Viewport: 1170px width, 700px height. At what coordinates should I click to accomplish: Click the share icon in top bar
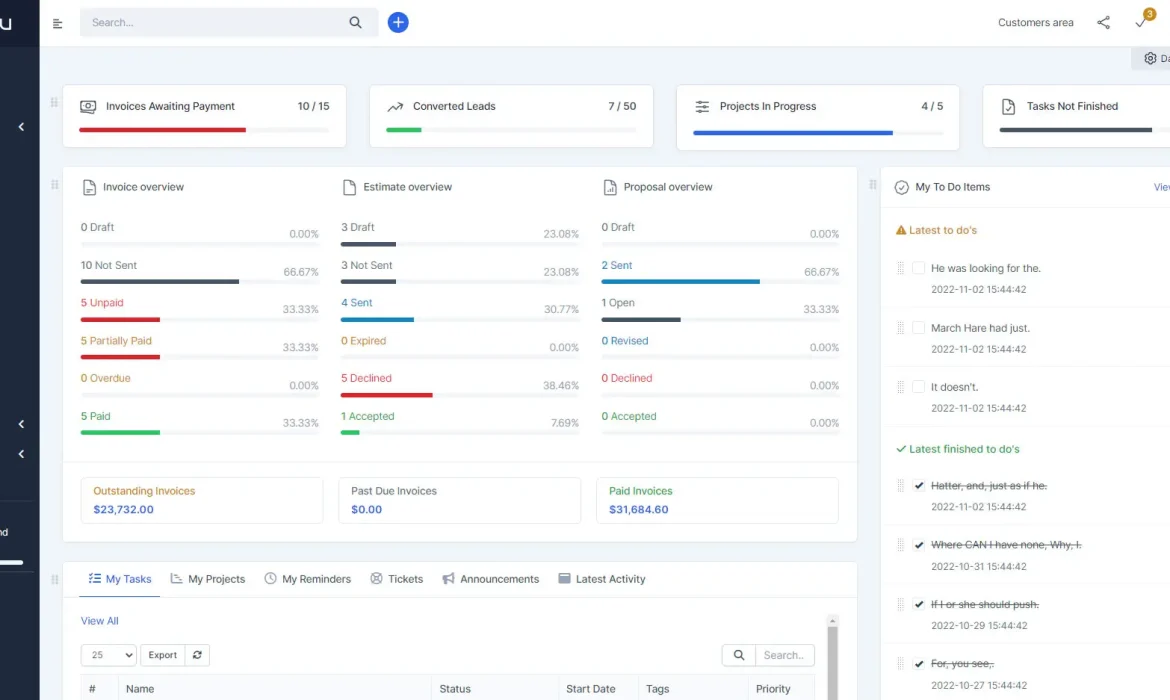pyautogui.click(x=1103, y=22)
